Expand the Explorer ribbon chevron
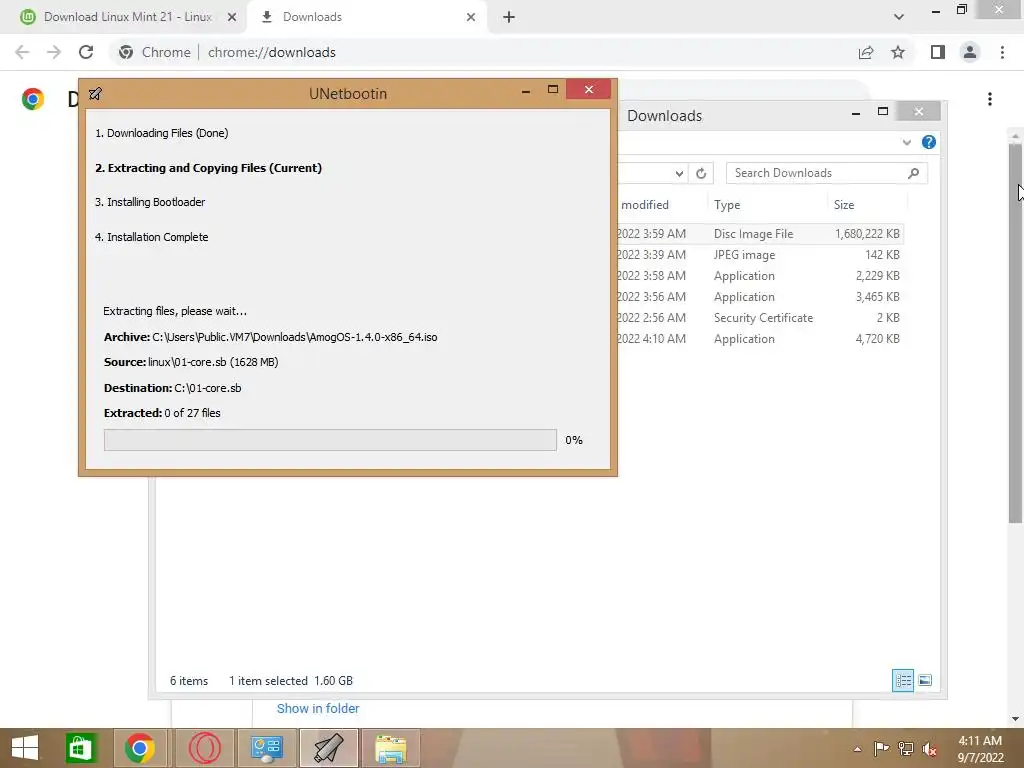 (906, 142)
